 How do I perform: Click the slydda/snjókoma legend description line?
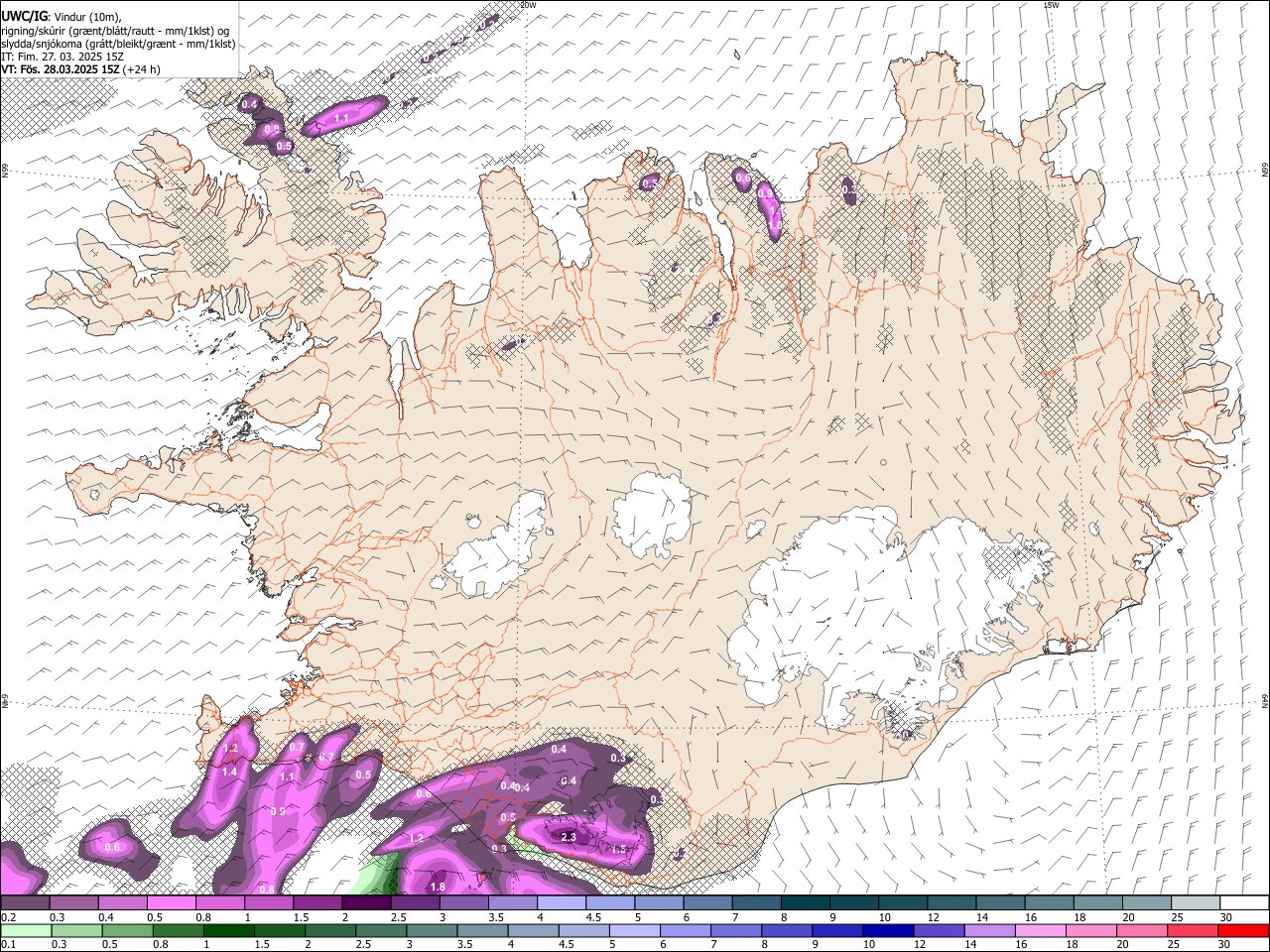click(118, 44)
